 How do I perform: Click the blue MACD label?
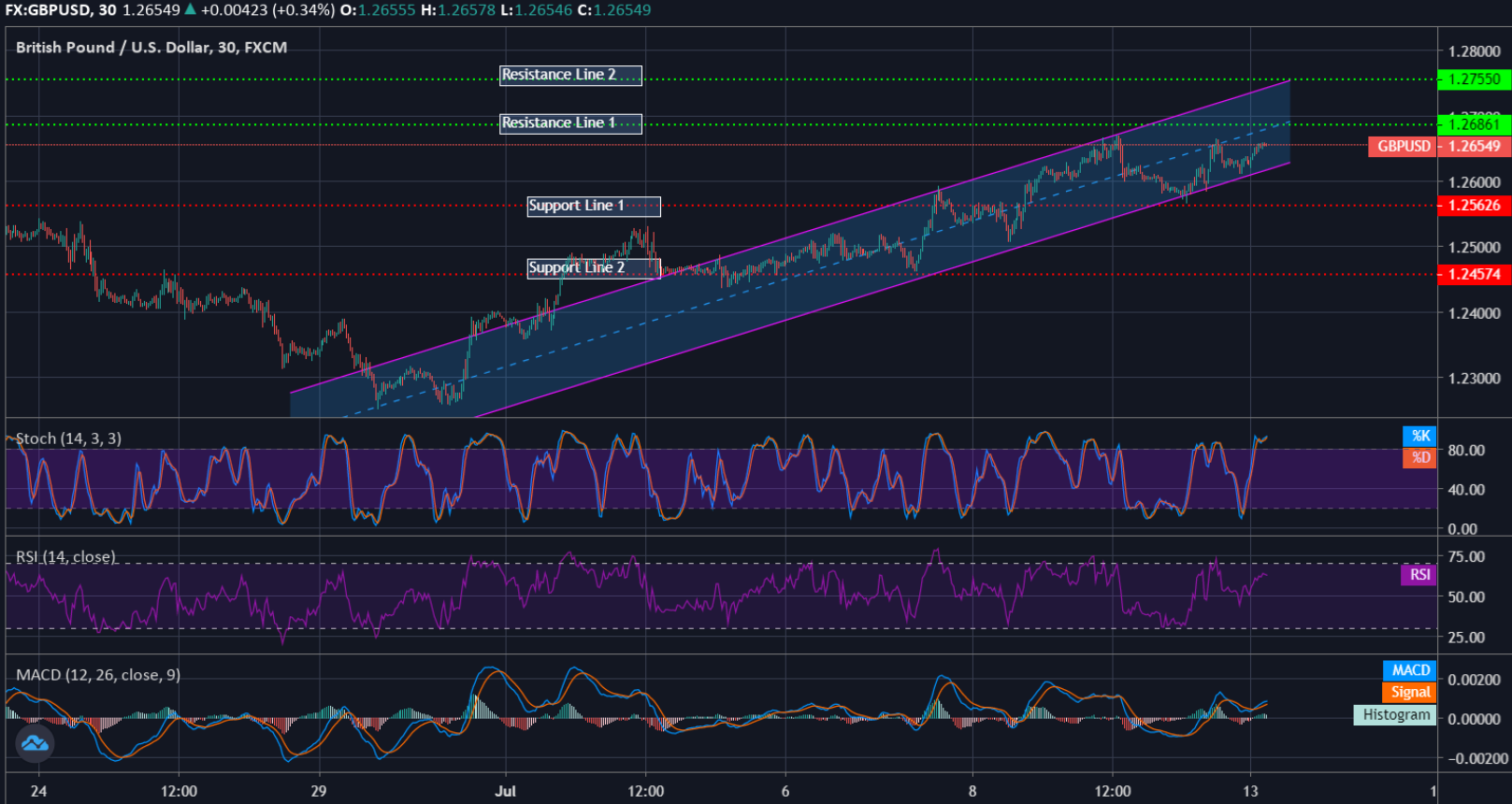[1409, 670]
